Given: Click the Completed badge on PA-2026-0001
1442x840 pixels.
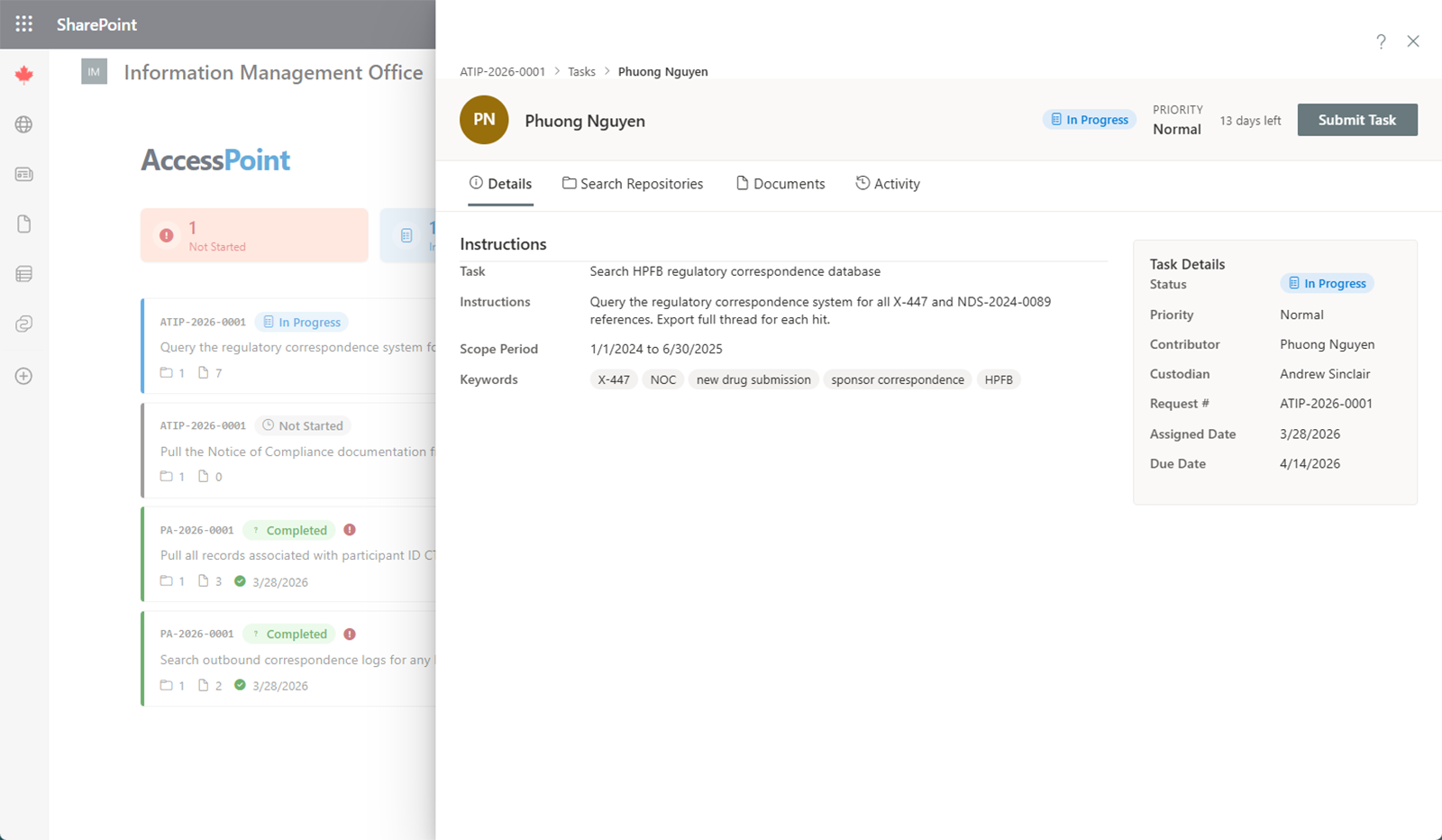Looking at the screenshot, I should pyautogui.click(x=288, y=530).
